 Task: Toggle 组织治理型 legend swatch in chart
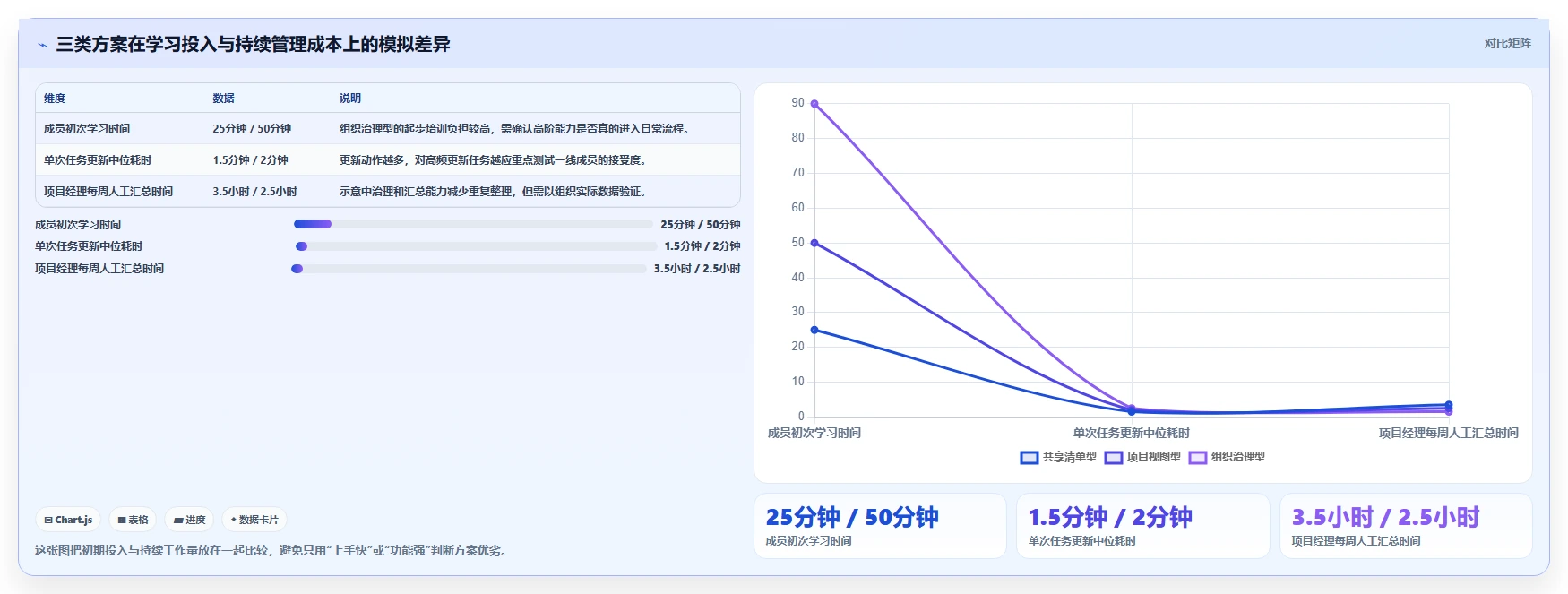(1198, 458)
